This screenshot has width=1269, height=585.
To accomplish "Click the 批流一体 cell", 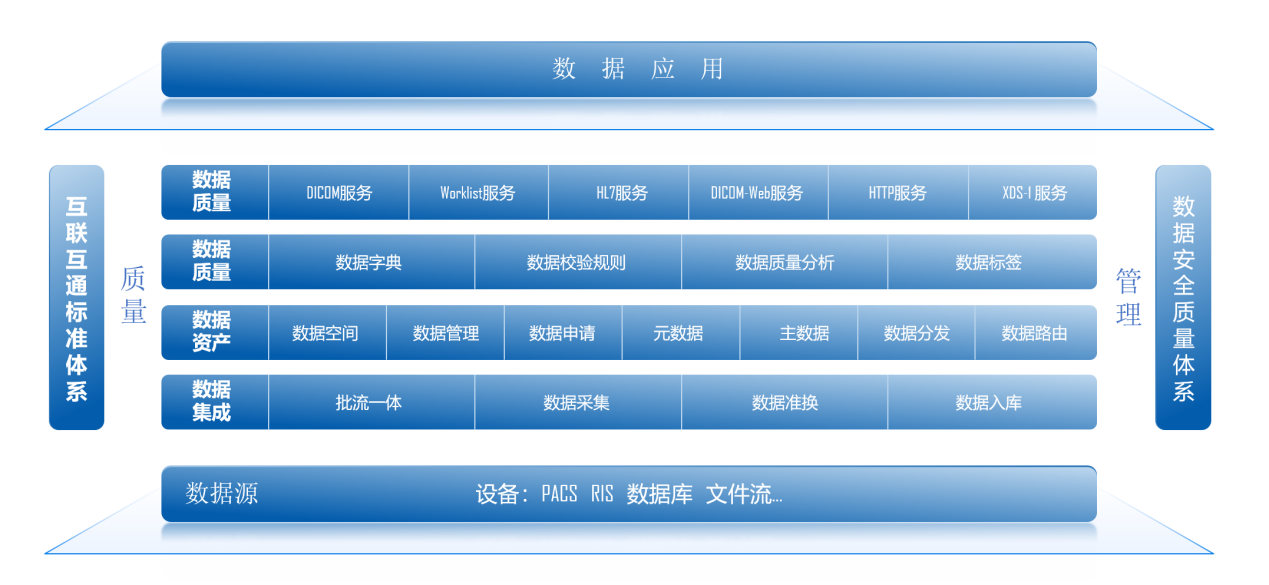I will [x=371, y=403].
